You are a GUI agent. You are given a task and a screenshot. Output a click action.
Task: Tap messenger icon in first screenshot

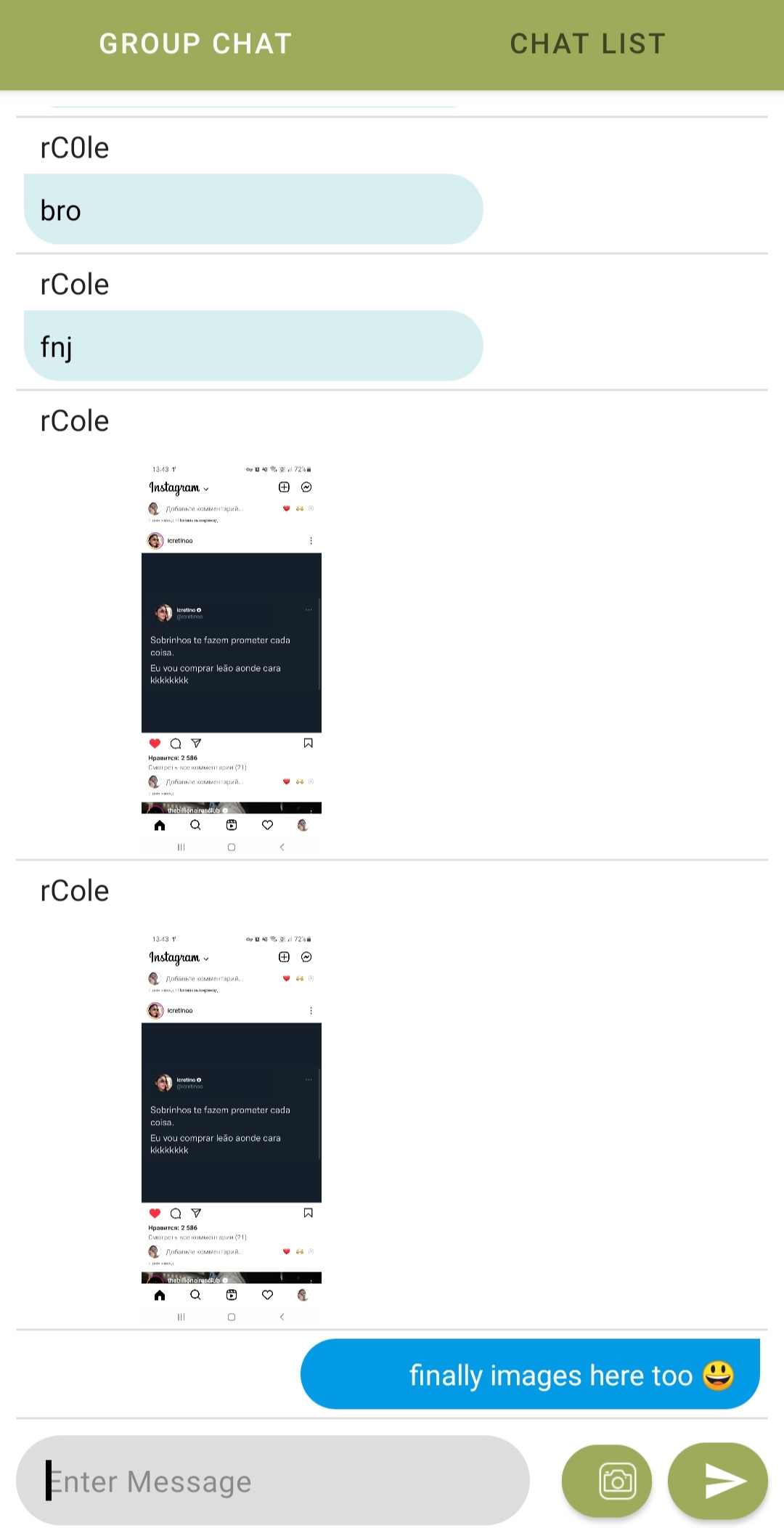306,487
